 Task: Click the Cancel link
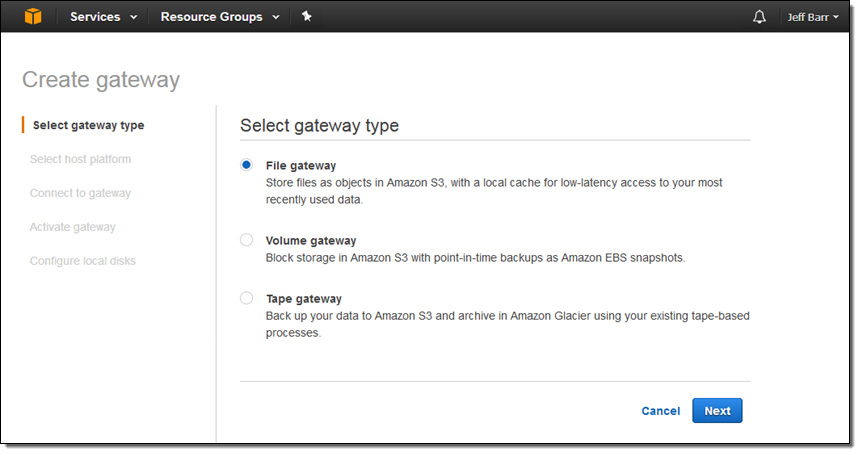click(660, 411)
